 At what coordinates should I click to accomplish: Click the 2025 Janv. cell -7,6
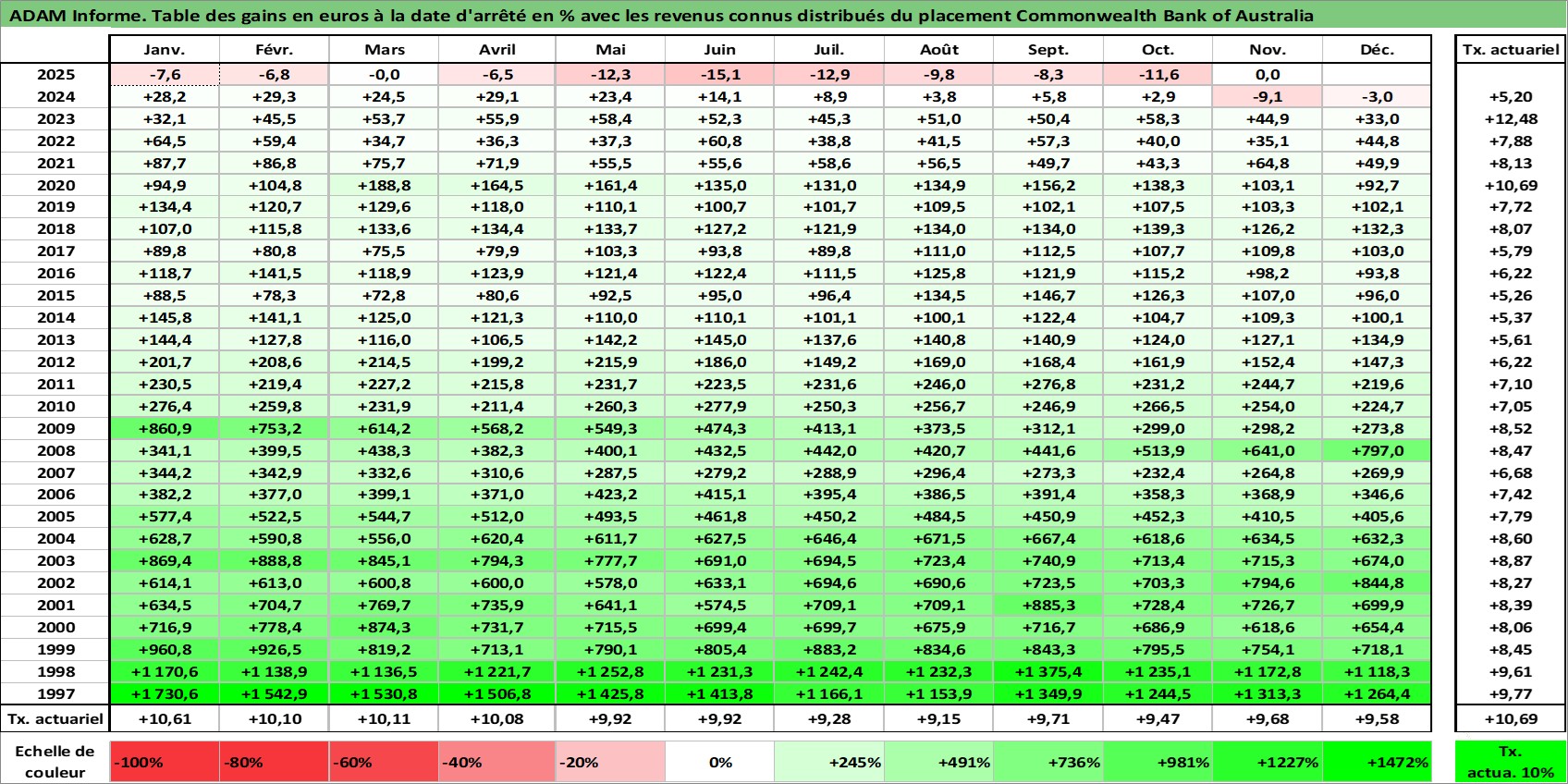(x=165, y=75)
